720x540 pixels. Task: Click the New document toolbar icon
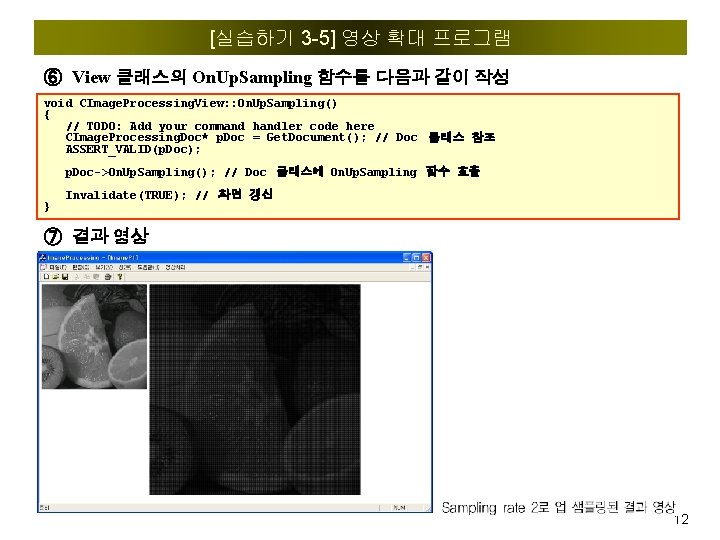tap(46, 277)
